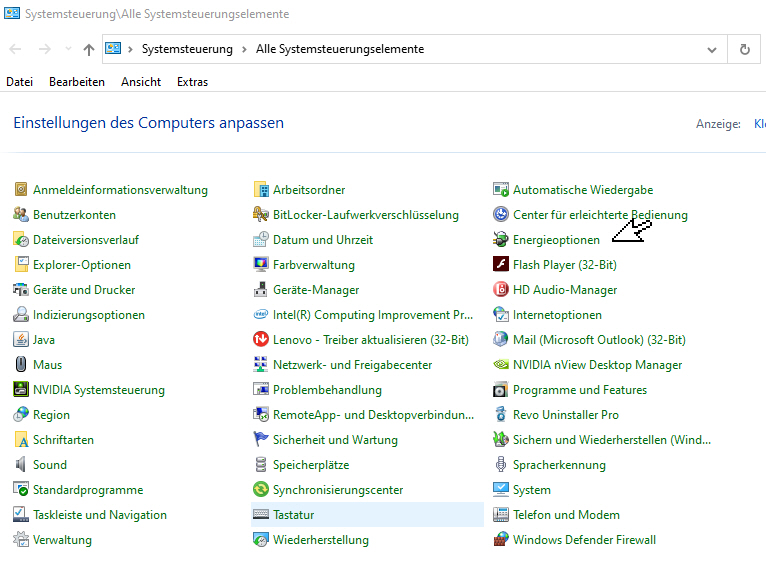Image resolution: width=766 pixels, height=567 pixels.
Task: Open the Anmeldeinformationsverwaltung safe icon
Action: click(21, 189)
